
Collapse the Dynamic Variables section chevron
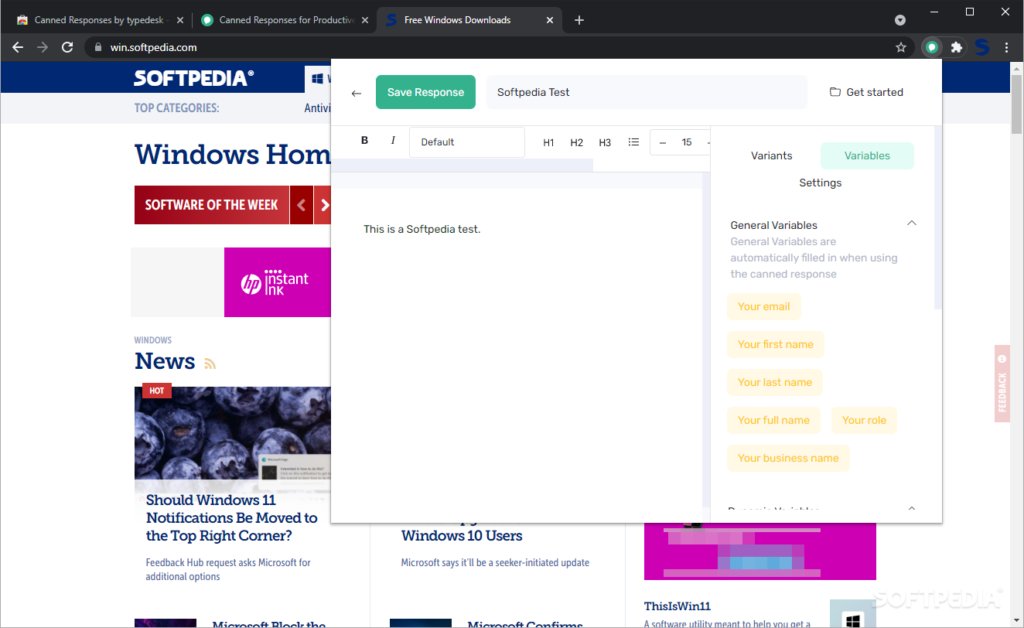coord(912,508)
